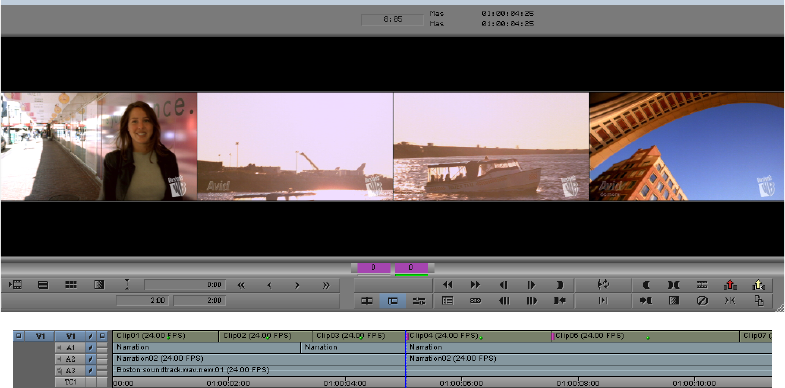Click the Mark In icon

(646, 285)
